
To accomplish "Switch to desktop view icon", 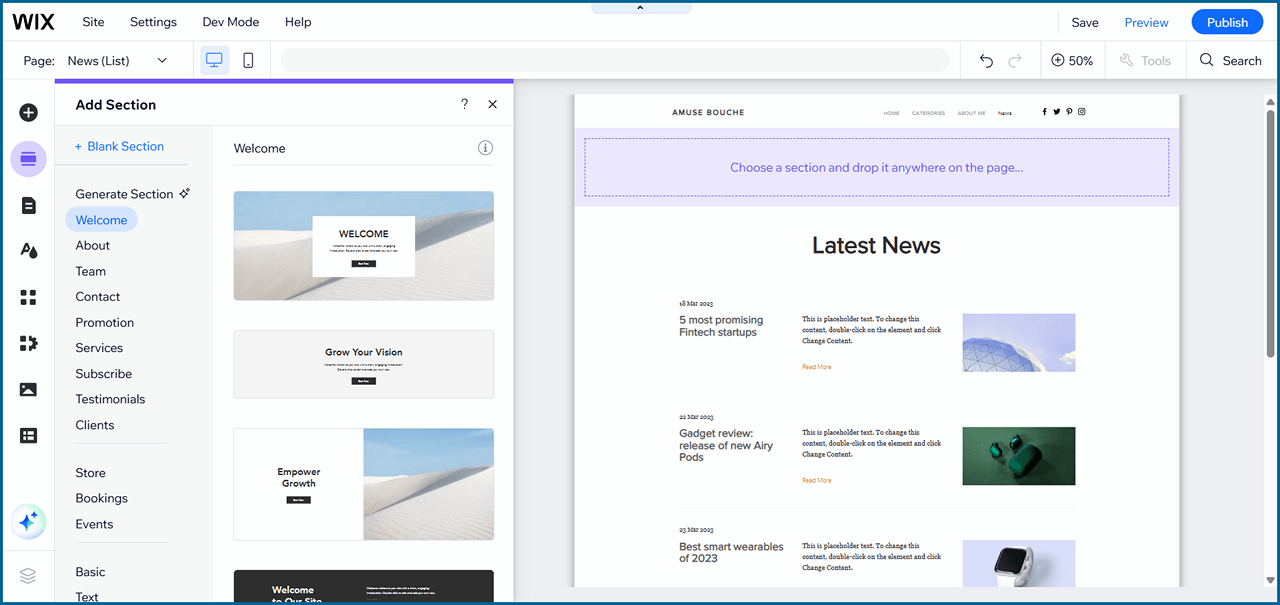I will 214,60.
